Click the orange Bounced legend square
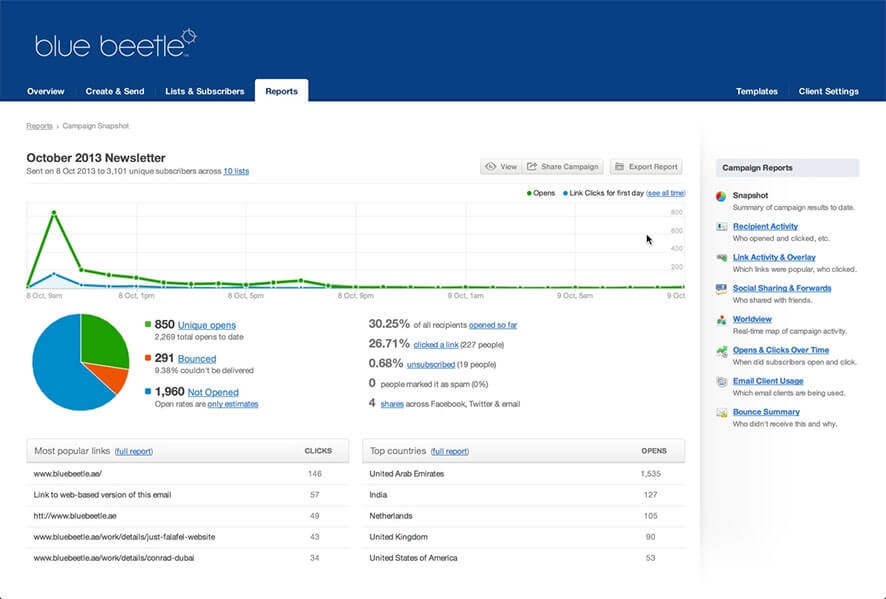Viewport: 886px width, 599px height. 148,358
